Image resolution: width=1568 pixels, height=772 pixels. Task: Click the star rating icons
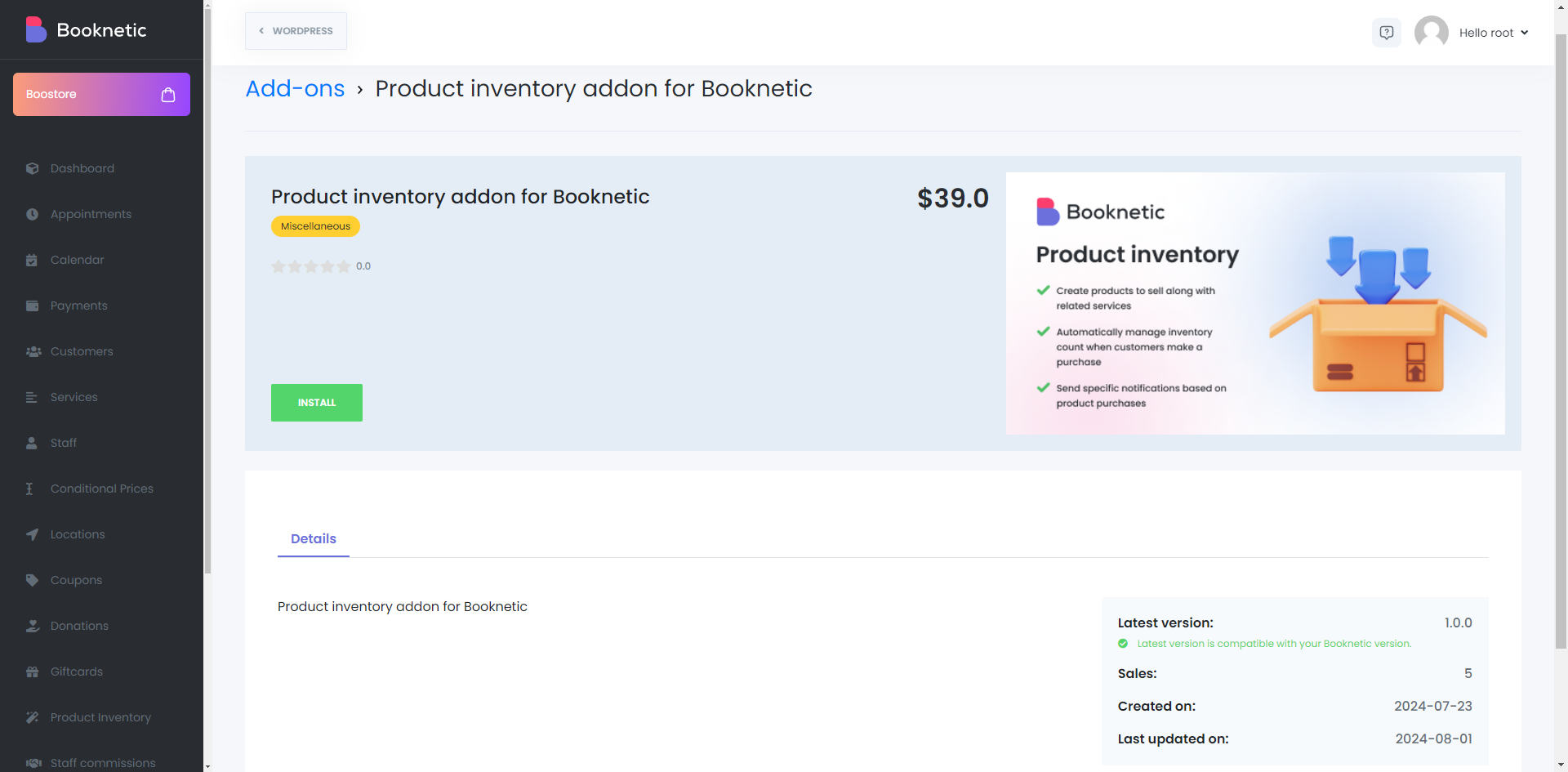coord(310,266)
